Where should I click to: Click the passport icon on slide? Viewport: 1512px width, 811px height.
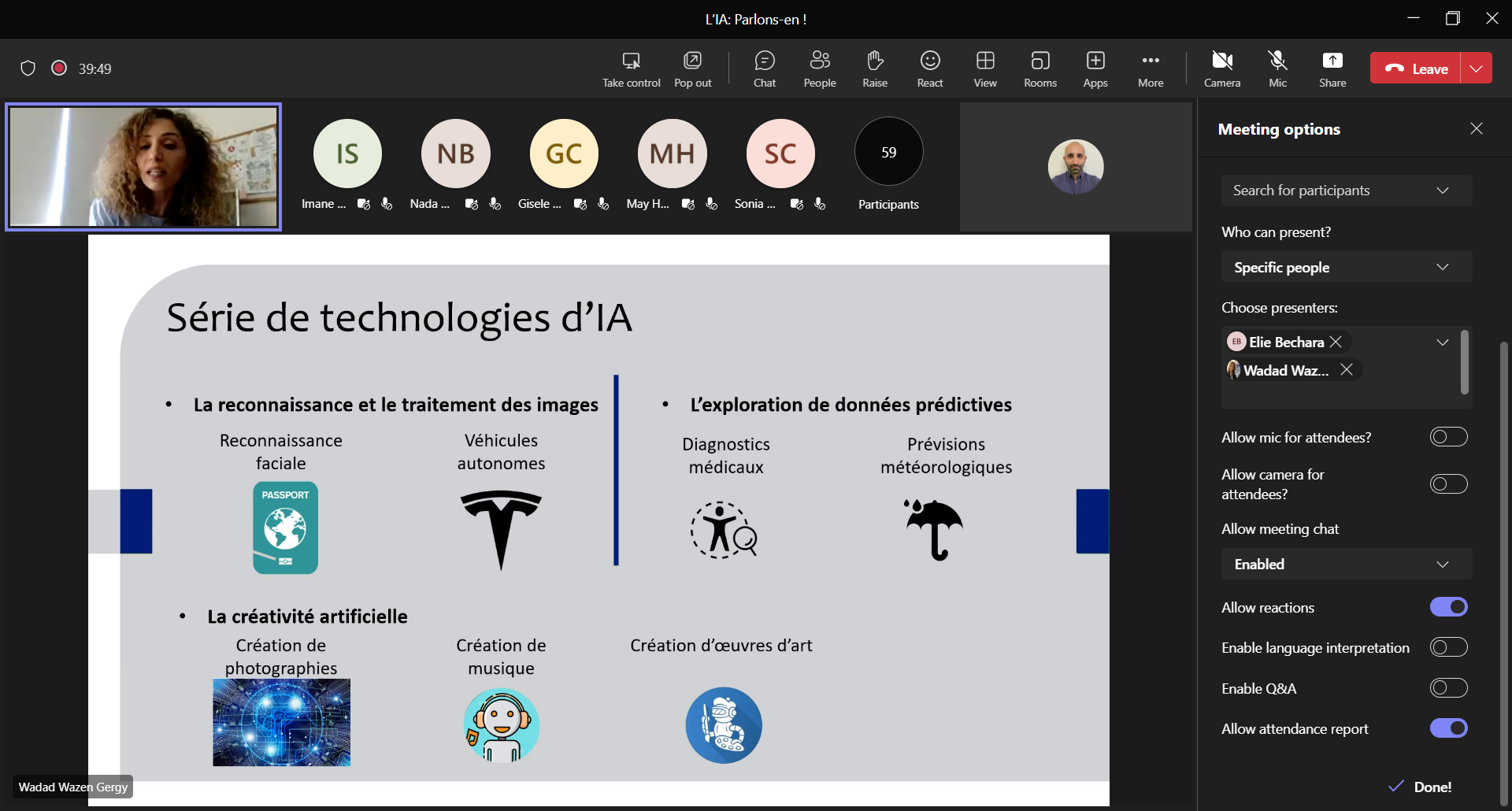pyautogui.click(x=285, y=528)
